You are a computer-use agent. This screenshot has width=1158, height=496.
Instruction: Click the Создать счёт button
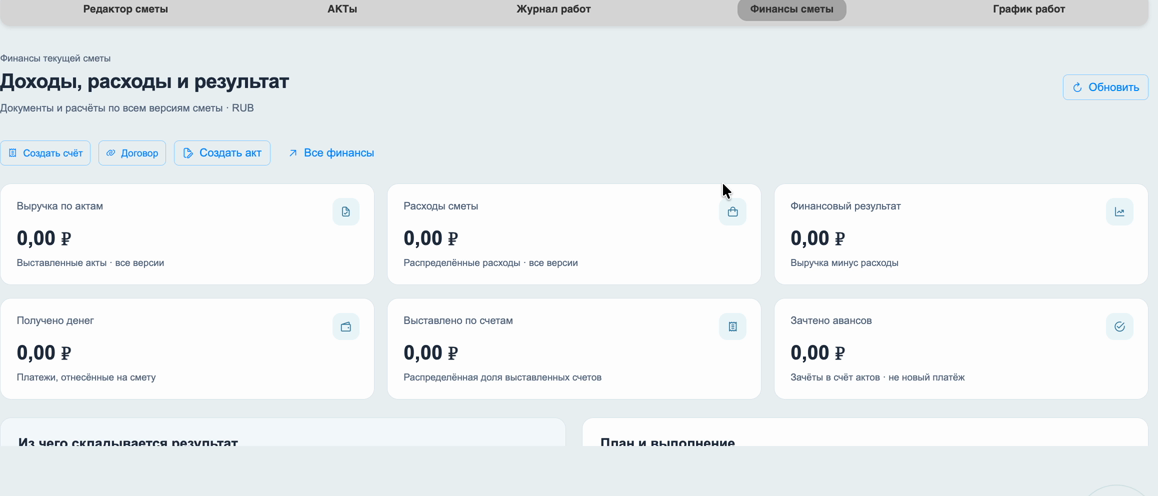45,153
